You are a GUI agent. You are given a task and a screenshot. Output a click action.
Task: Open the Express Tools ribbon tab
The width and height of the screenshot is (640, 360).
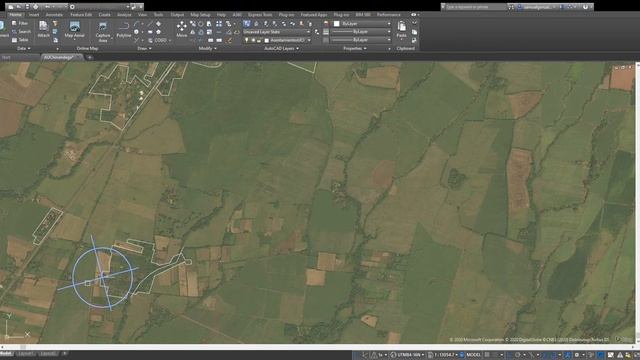click(x=260, y=15)
